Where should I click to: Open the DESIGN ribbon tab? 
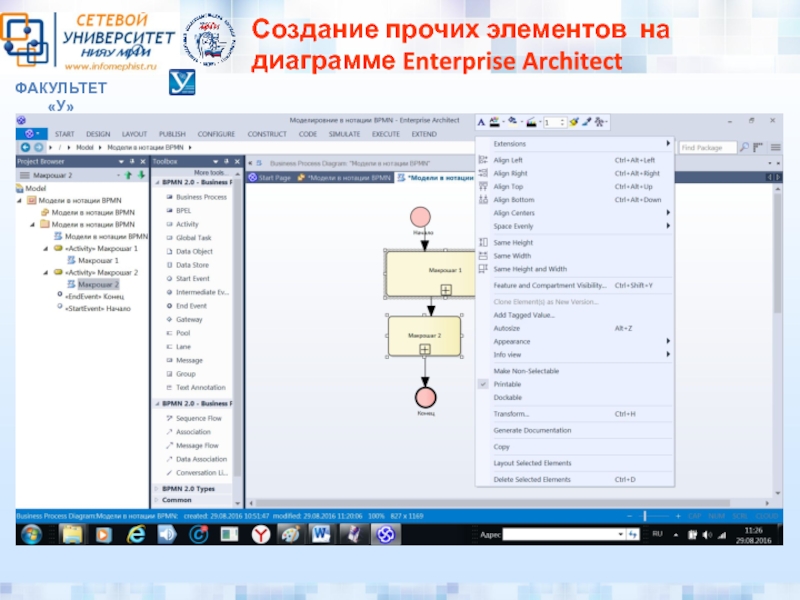[98, 133]
